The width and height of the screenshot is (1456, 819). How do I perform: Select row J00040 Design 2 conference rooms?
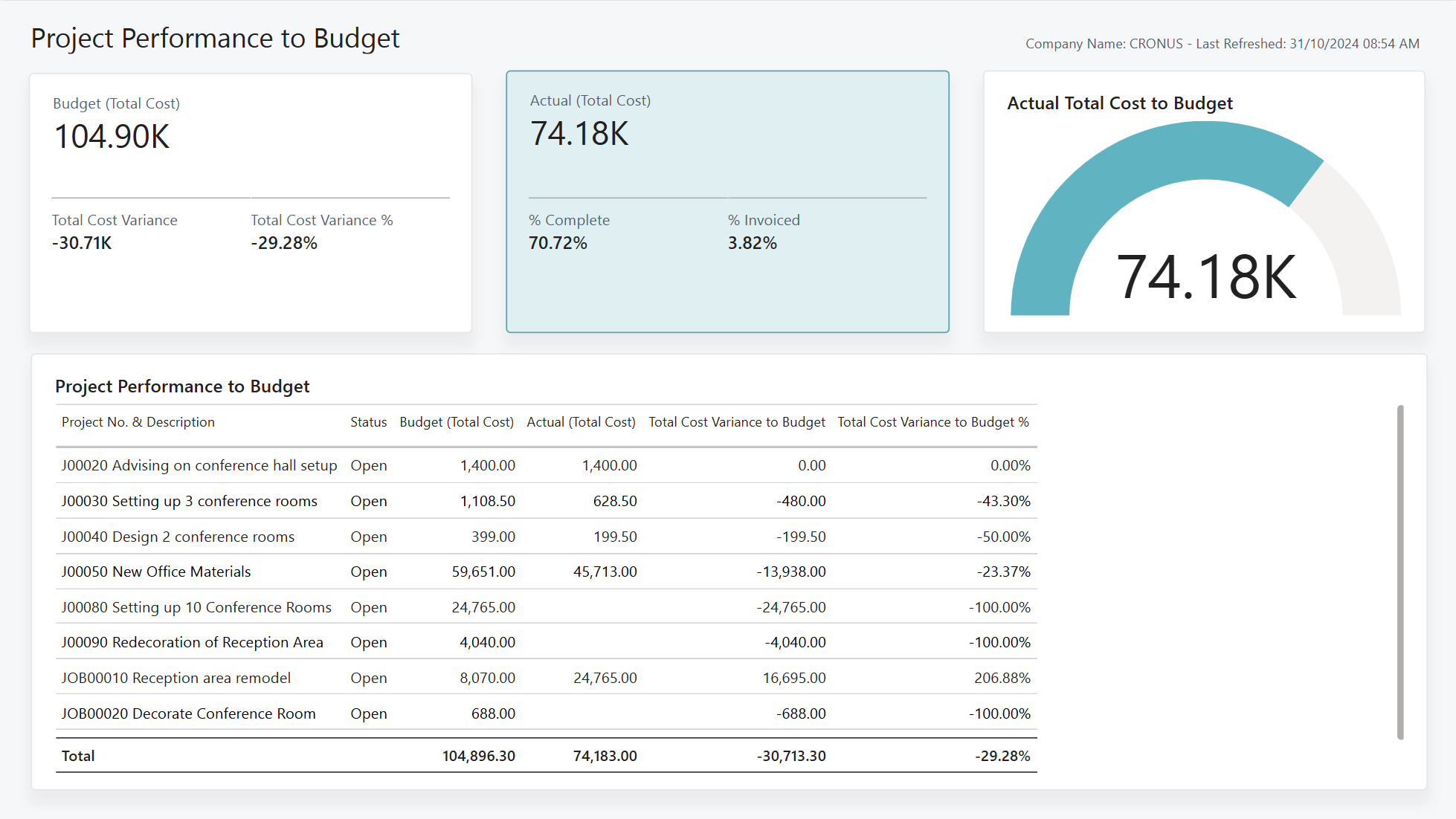click(546, 537)
